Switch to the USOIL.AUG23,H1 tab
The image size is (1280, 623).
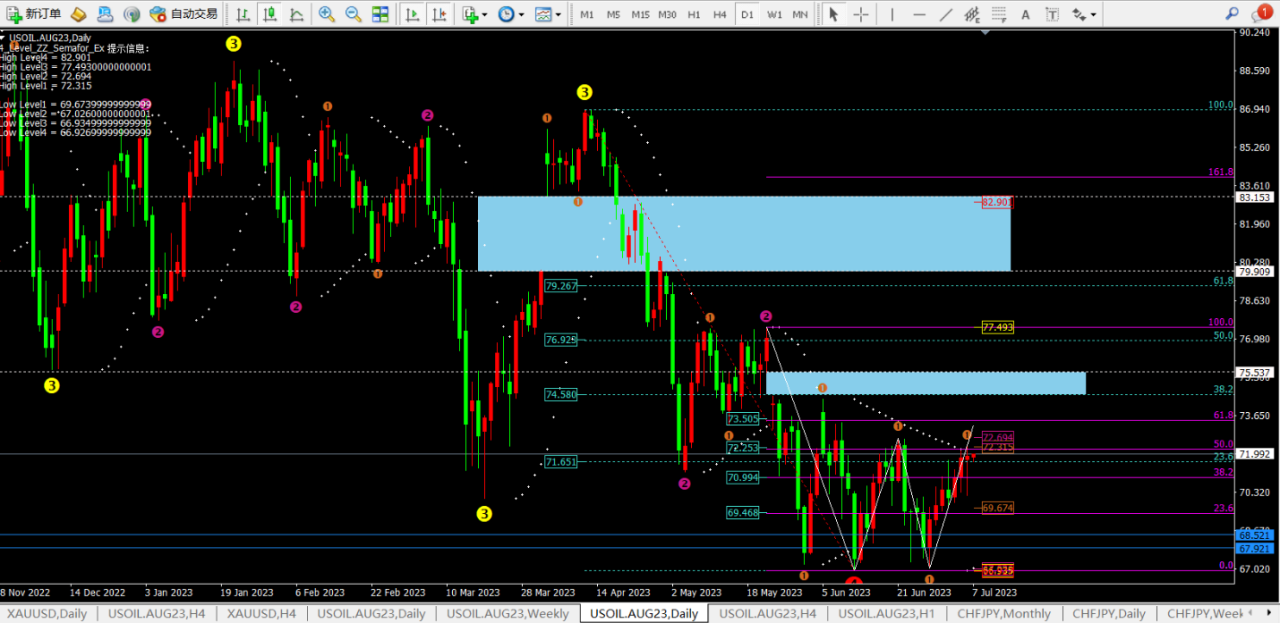click(886, 613)
